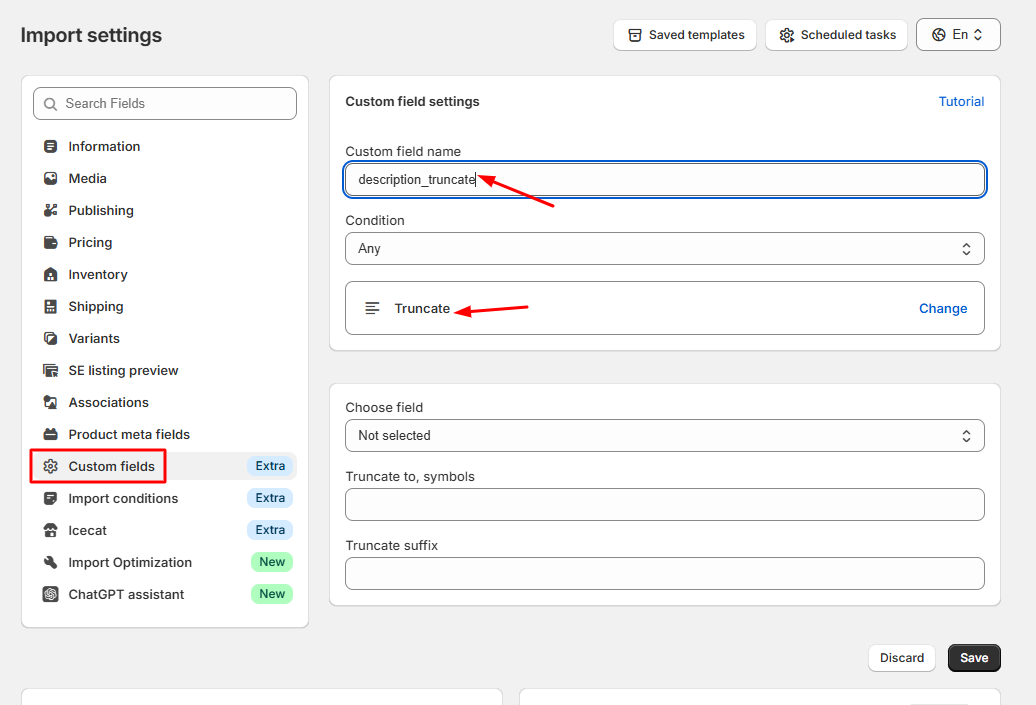Viewport: 1036px width, 705px height.
Task: Open Saved templates
Action: click(685, 35)
